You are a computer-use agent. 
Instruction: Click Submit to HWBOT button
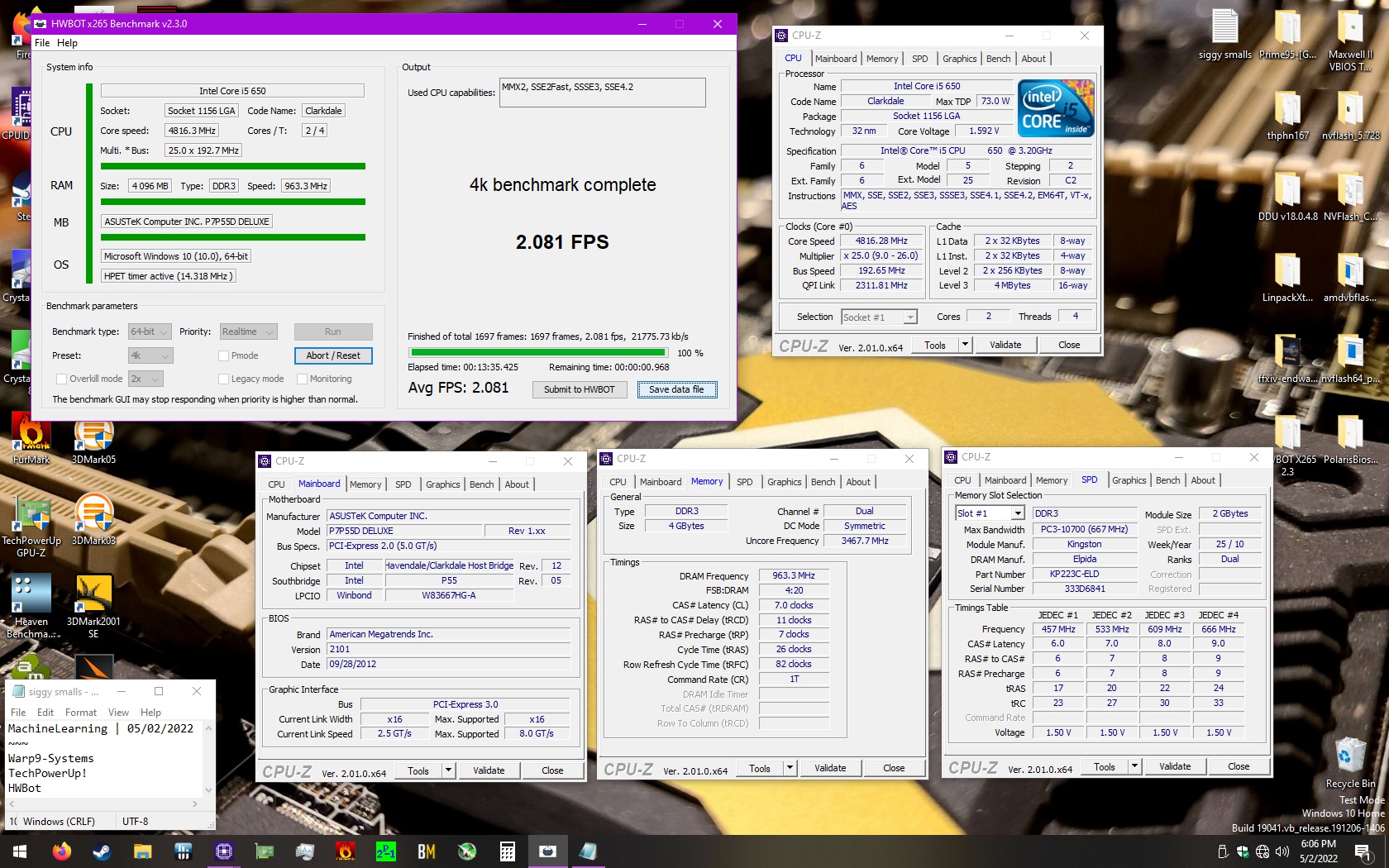pos(580,389)
